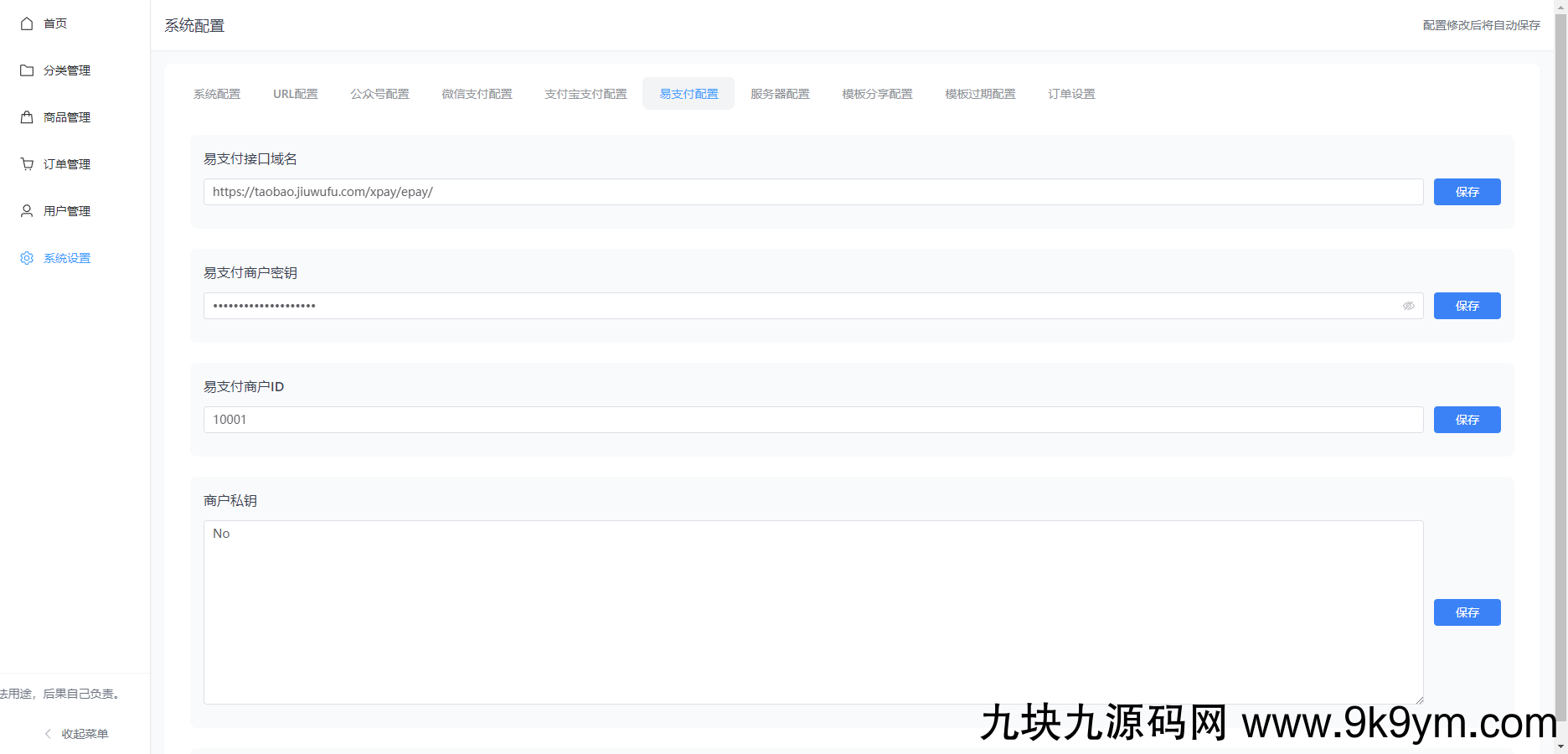This screenshot has width=1568, height=754.
Task: Select the 订单设置 tab
Action: (1071, 94)
